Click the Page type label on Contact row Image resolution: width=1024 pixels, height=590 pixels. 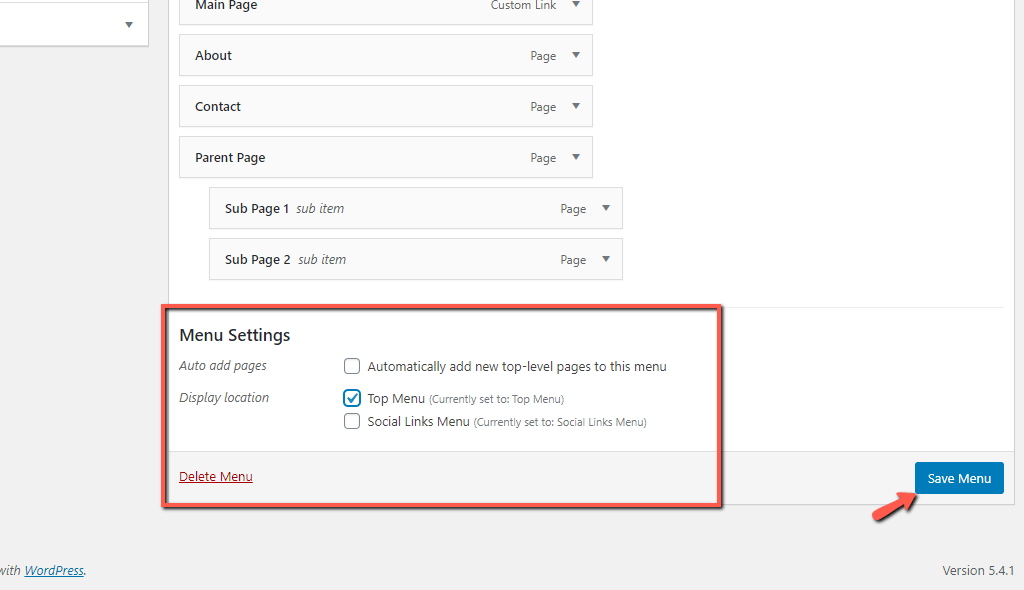point(543,107)
